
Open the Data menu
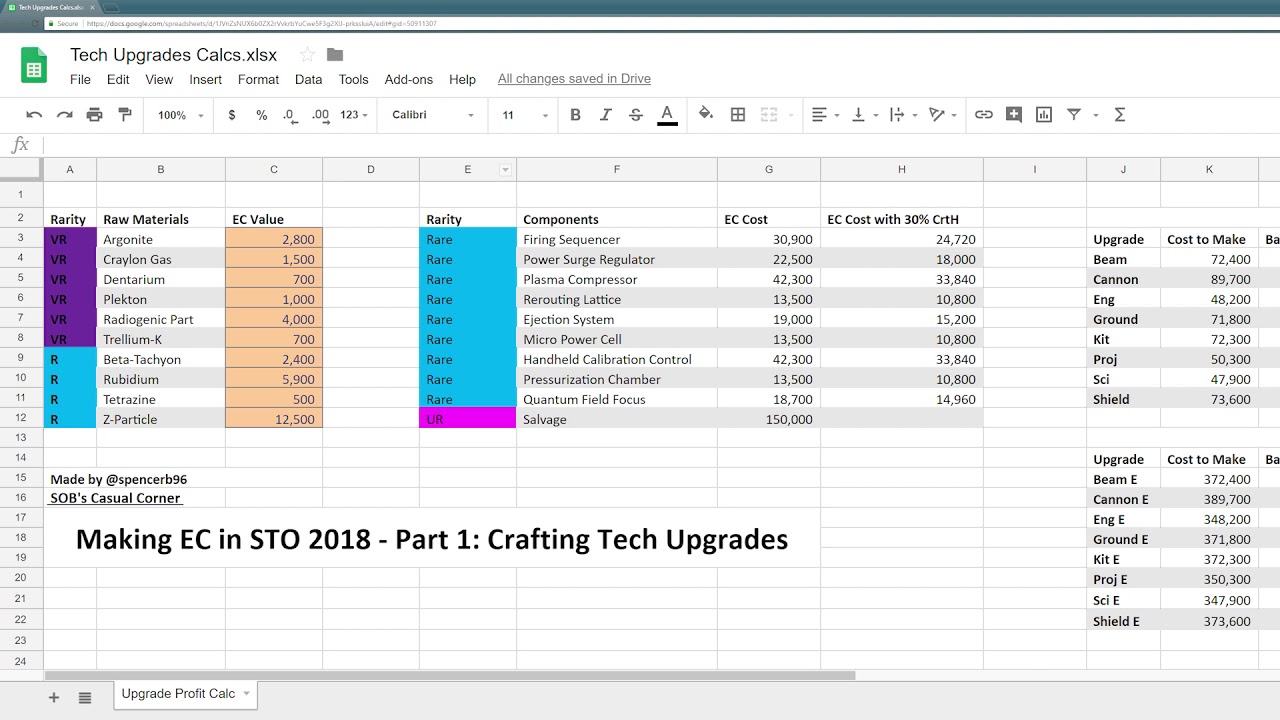[308, 79]
